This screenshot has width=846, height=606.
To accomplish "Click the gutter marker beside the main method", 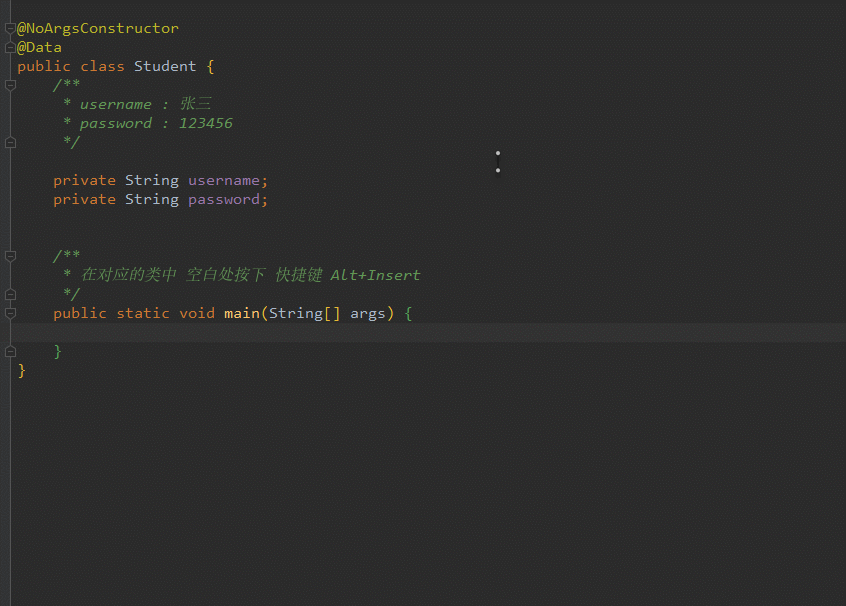I will [10, 313].
